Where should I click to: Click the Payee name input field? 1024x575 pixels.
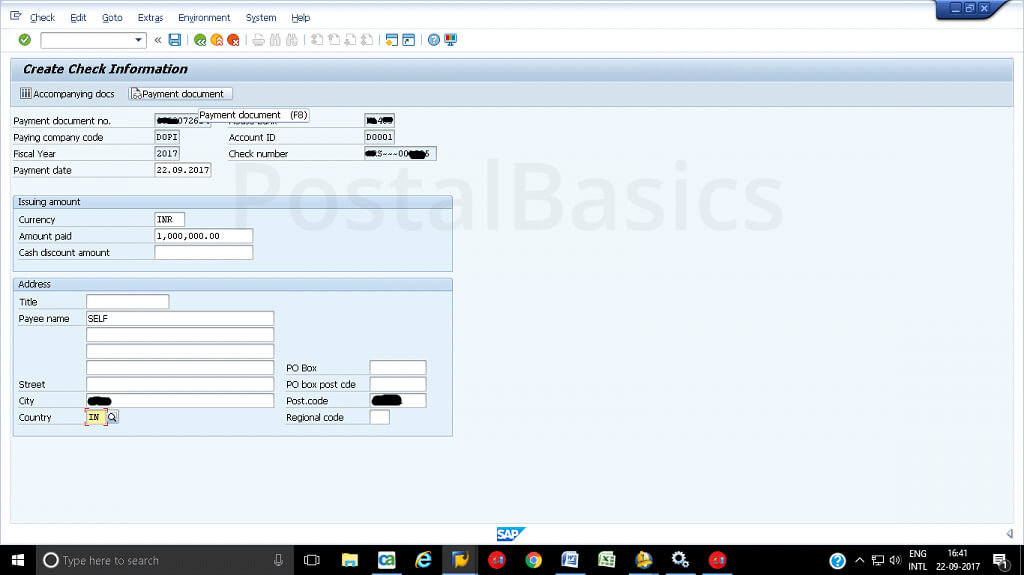click(x=180, y=318)
